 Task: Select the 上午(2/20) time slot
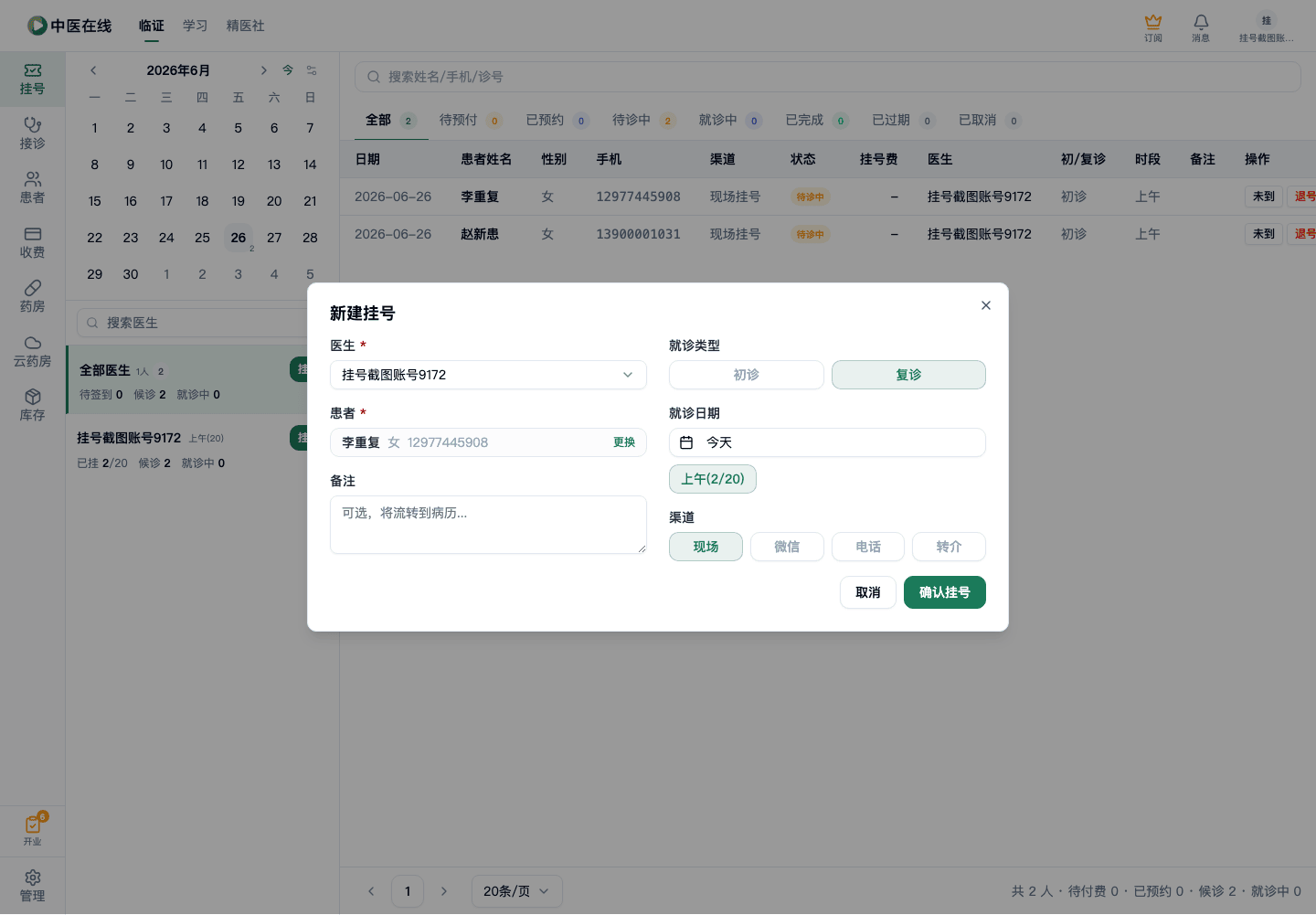(x=713, y=479)
